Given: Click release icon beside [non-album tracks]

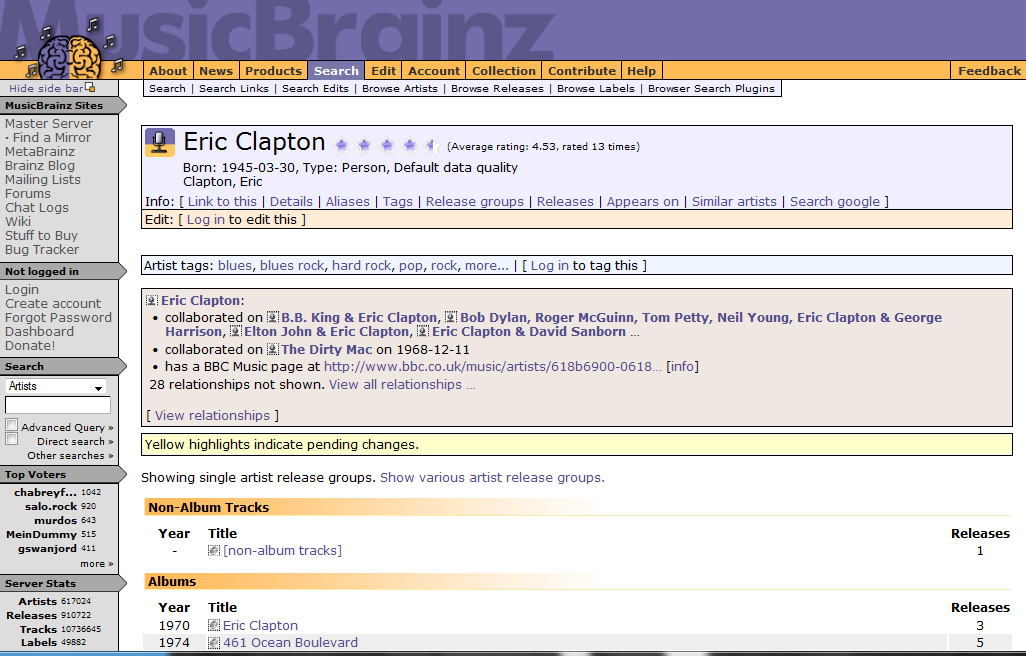Looking at the screenshot, I should [214, 551].
